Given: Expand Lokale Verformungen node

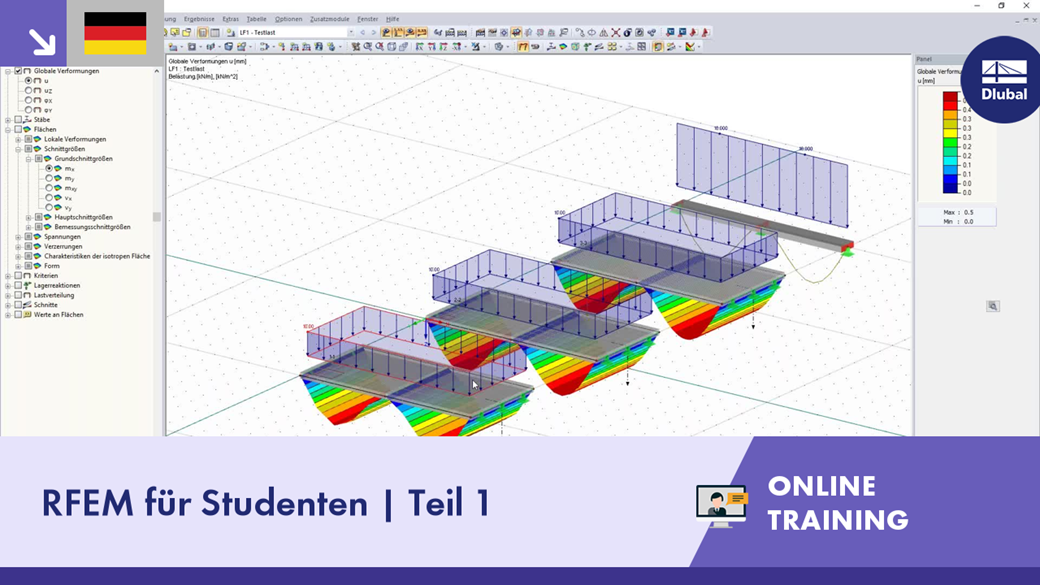Looking at the screenshot, I should (x=19, y=139).
